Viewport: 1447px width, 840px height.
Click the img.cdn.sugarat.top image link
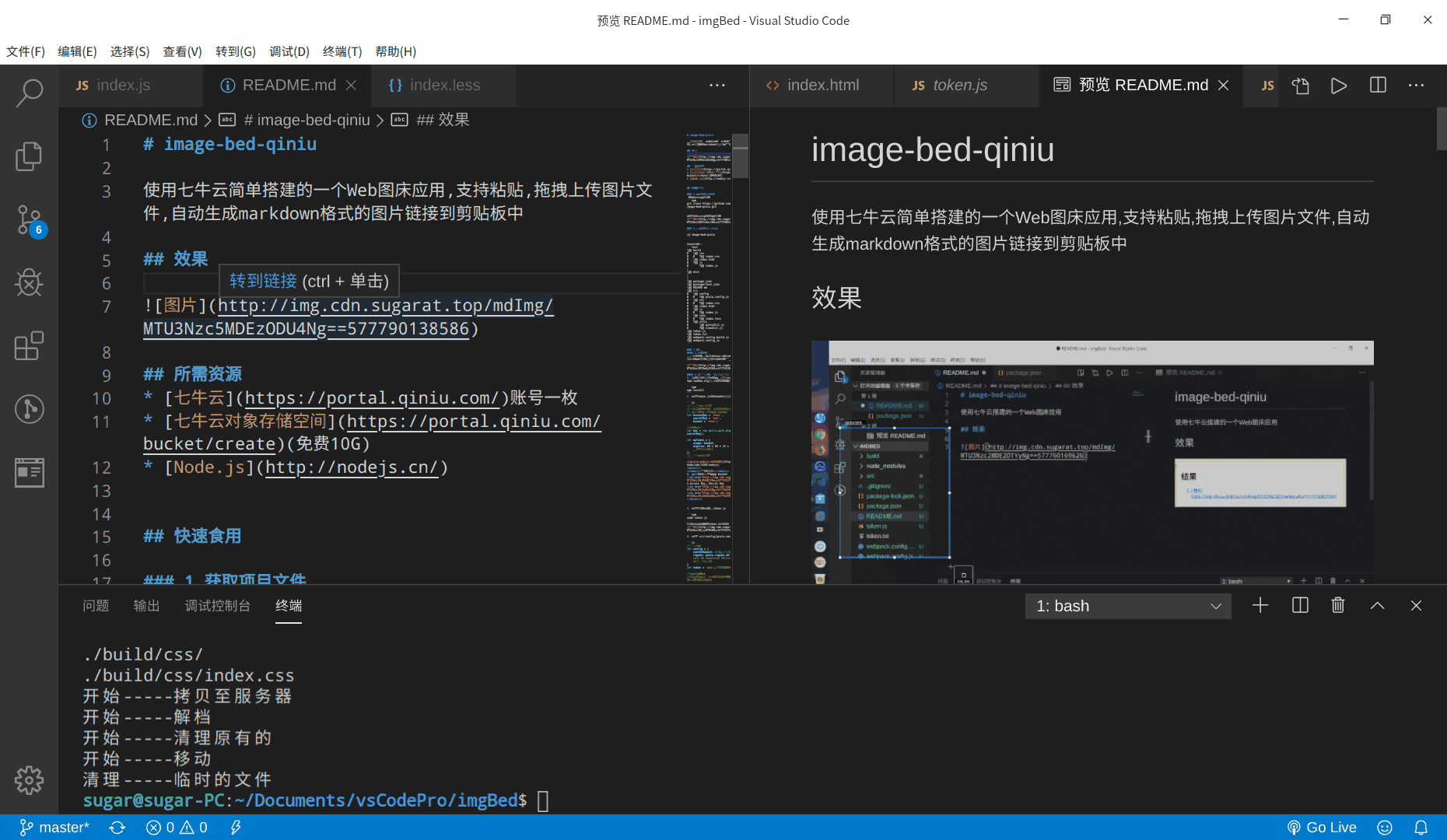[386, 306]
